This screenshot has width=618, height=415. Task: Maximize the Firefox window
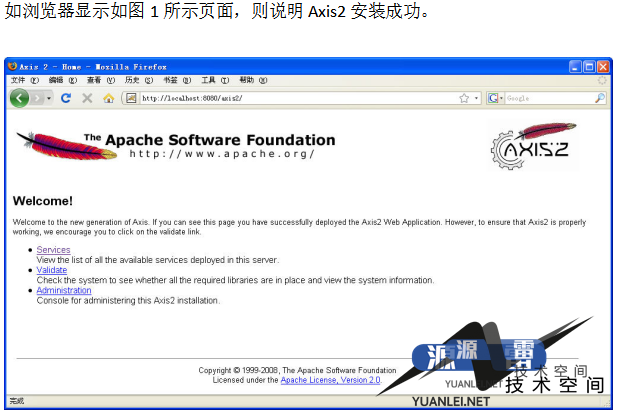pyautogui.click(x=589, y=67)
